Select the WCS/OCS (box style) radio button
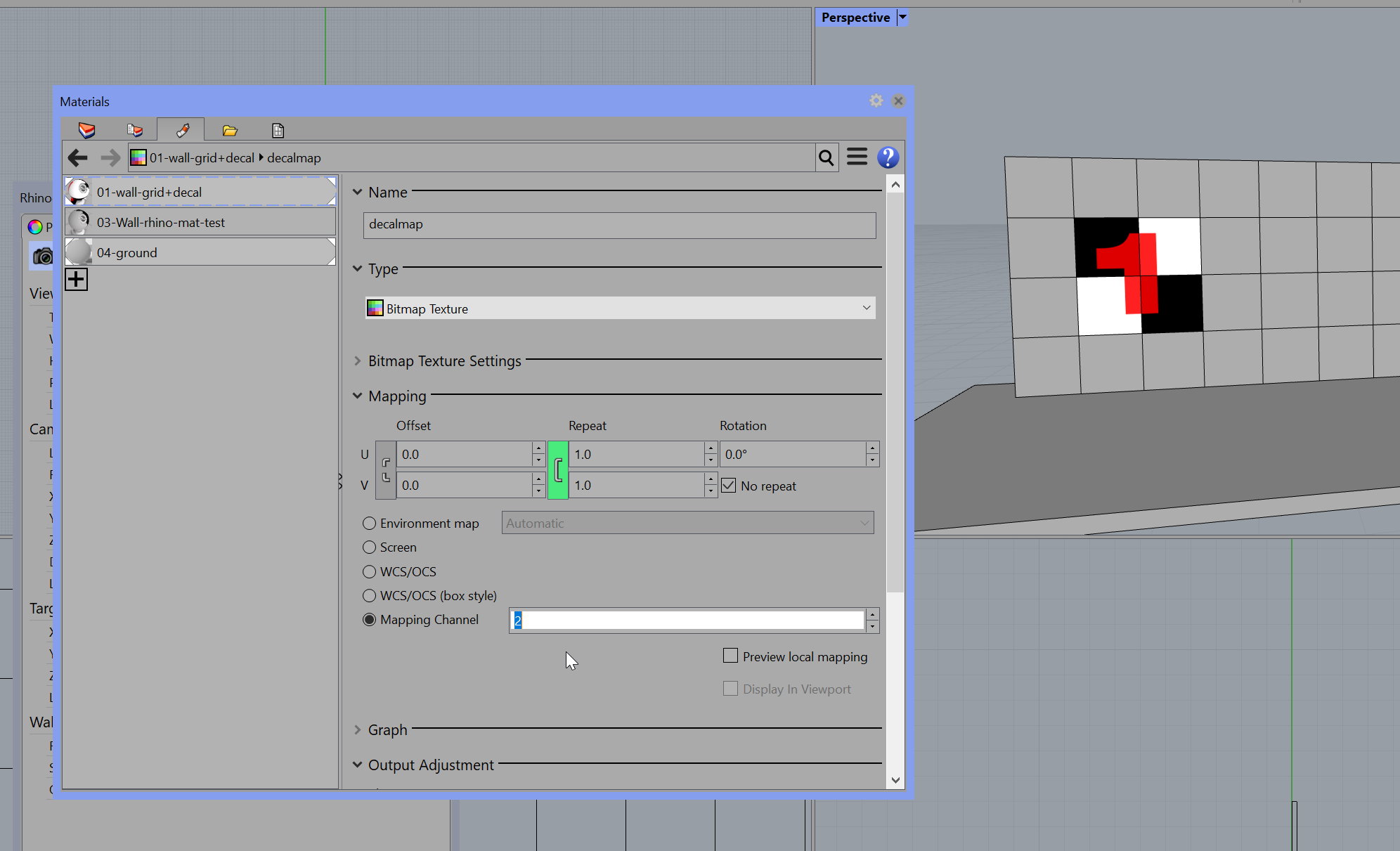 click(369, 596)
